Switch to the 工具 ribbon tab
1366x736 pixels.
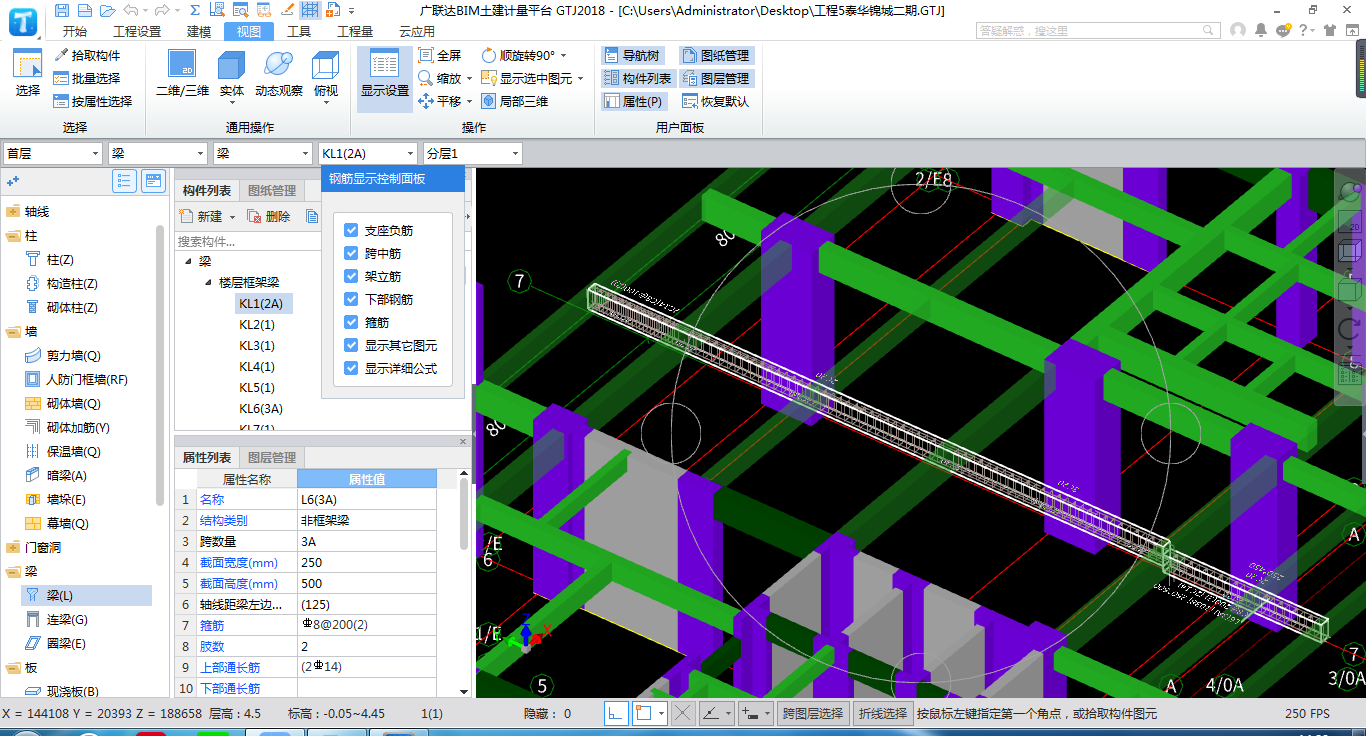click(x=298, y=31)
